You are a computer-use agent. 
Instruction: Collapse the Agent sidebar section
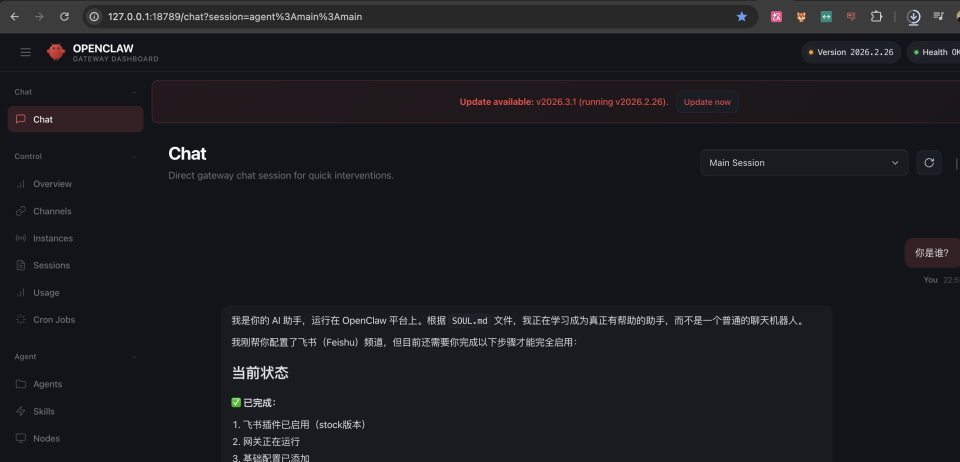[134, 357]
